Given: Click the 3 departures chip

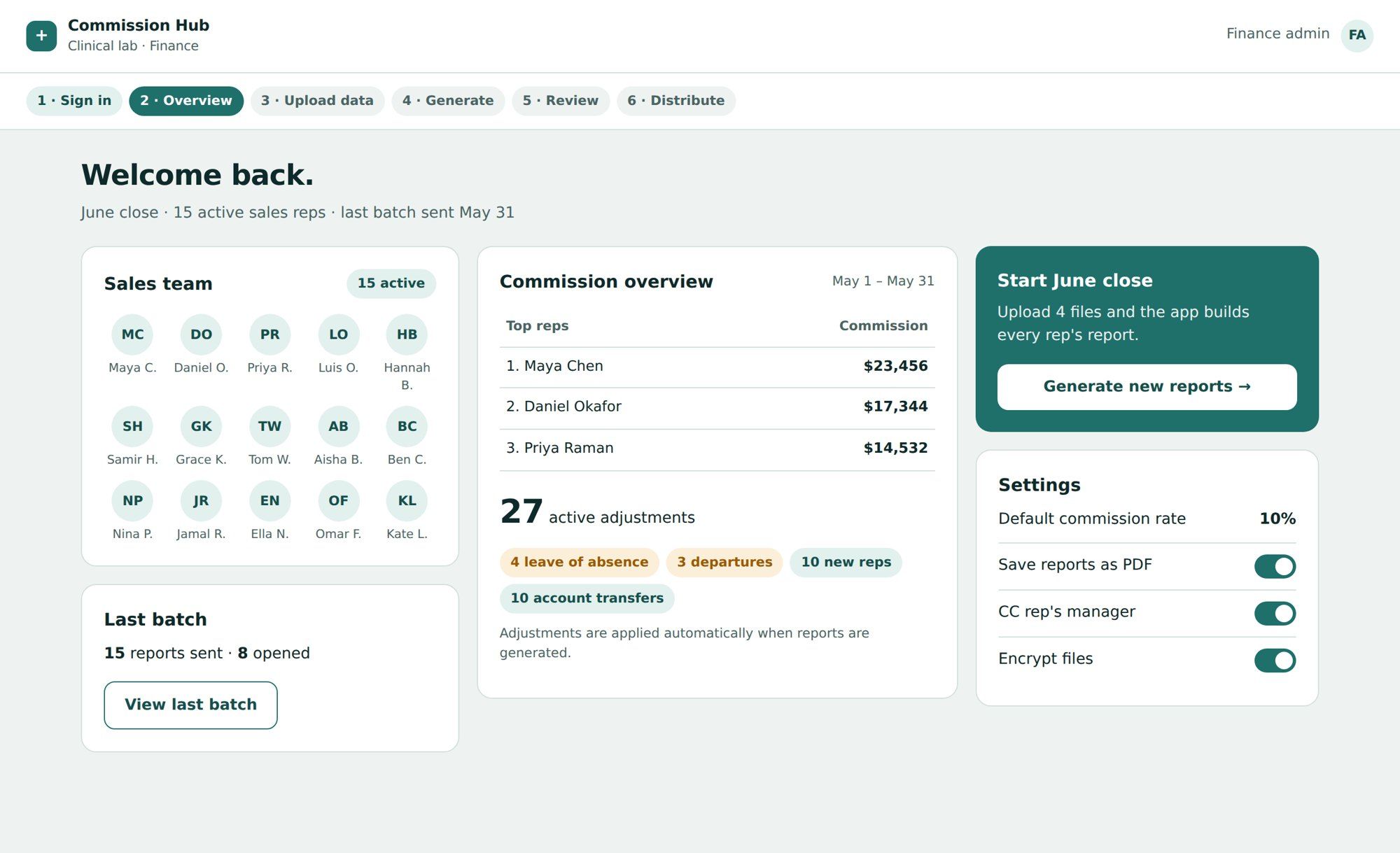Looking at the screenshot, I should [724, 562].
